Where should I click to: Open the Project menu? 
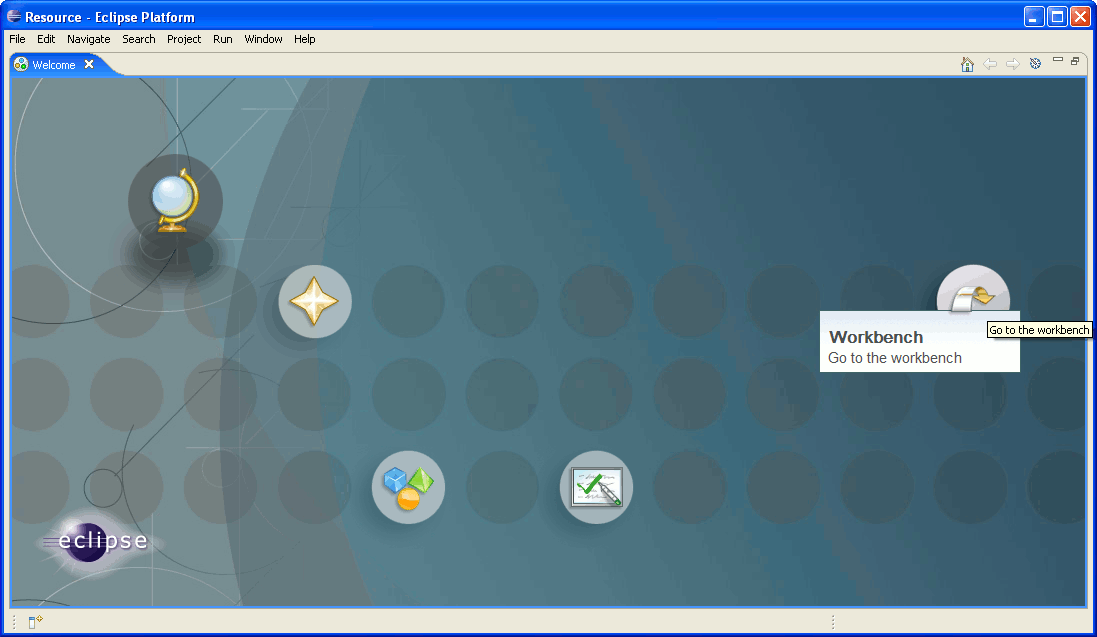tap(184, 39)
